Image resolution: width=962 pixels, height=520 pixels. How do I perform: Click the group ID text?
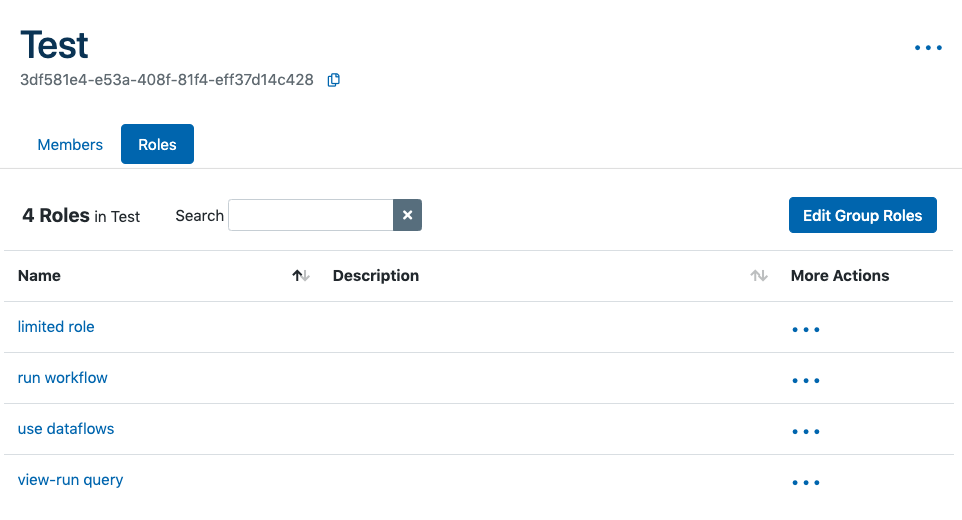click(x=167, y=80)
